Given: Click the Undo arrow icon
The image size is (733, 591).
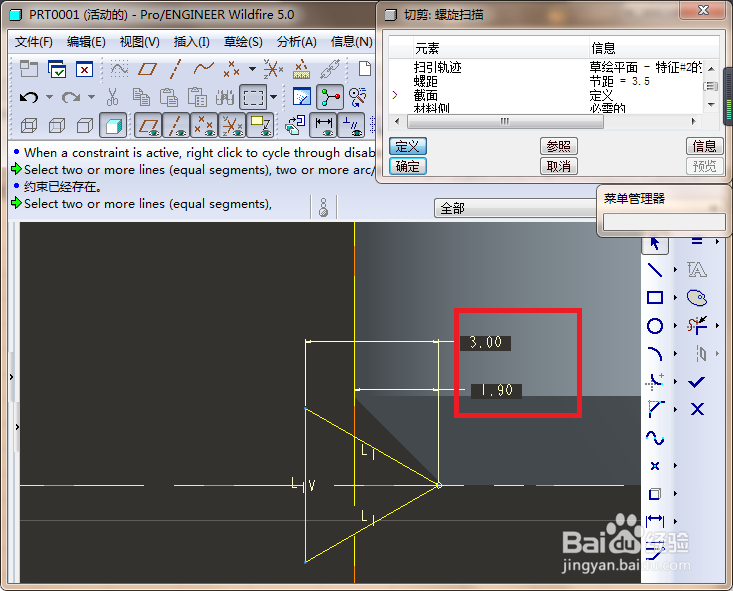Looking at the screenshot, I should 29,97.
